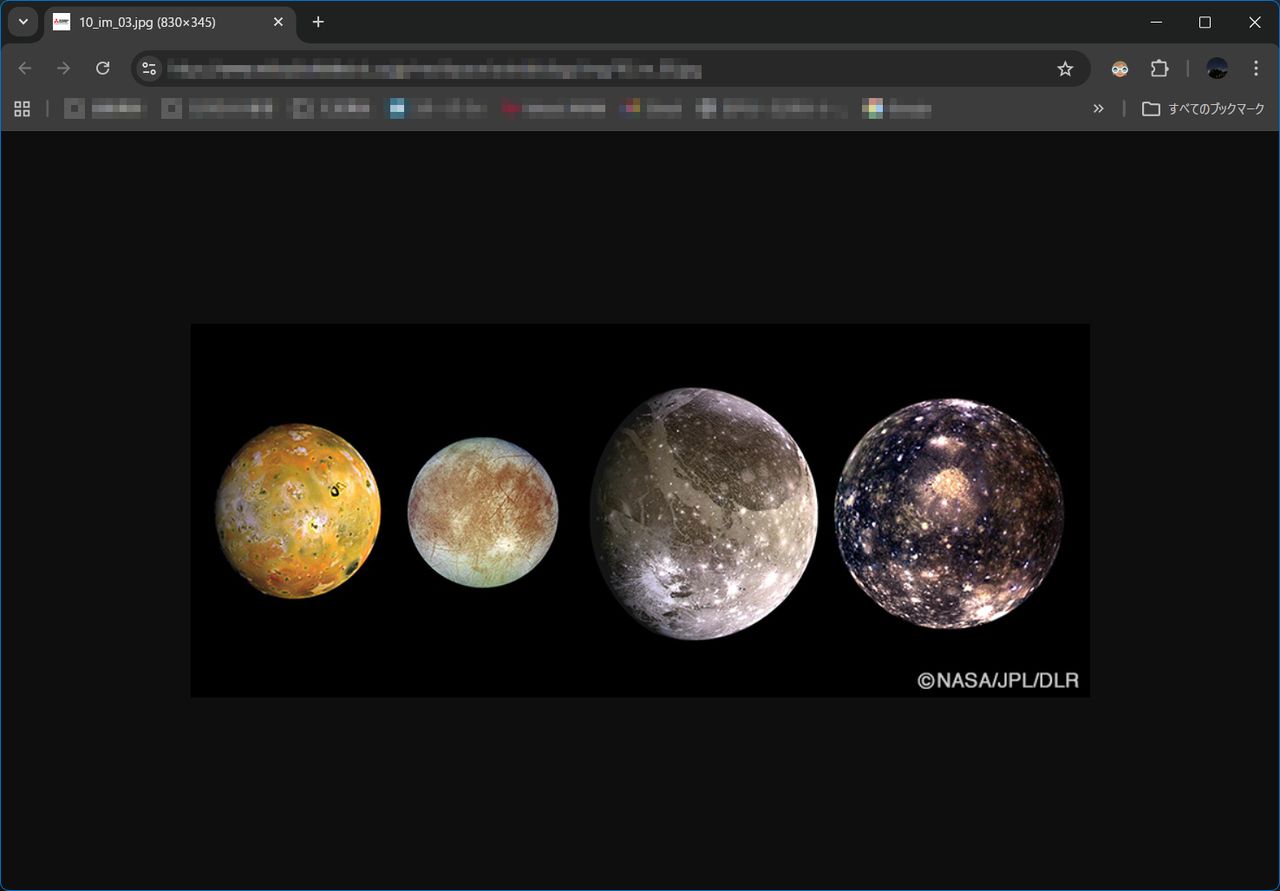The image size is (1280, 891).
Task: Show hidden bookmarks via the overflow chevron
Action: pyautogui.click(x=1098, y=109)
